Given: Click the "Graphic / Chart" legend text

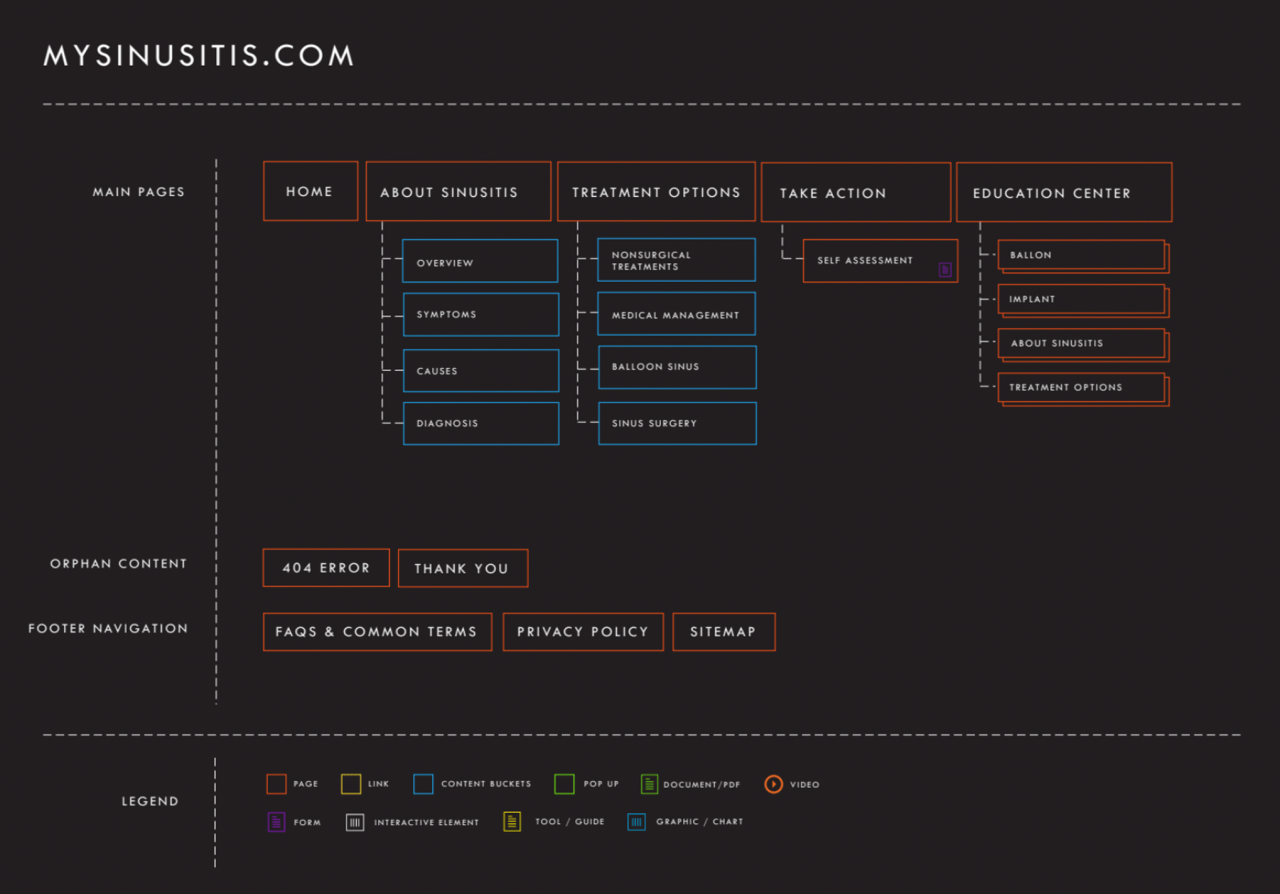Looking at the screenshot, I should pyautogui.click(x=700, y=822).
